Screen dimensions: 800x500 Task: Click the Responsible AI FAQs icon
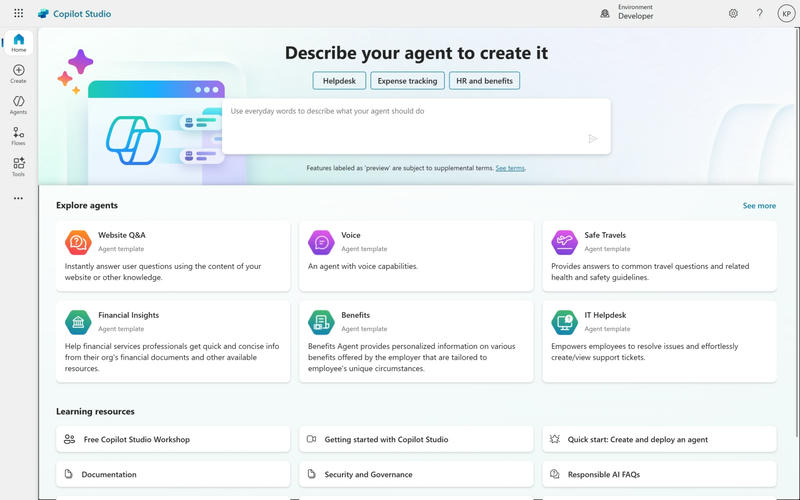(555, 474)
